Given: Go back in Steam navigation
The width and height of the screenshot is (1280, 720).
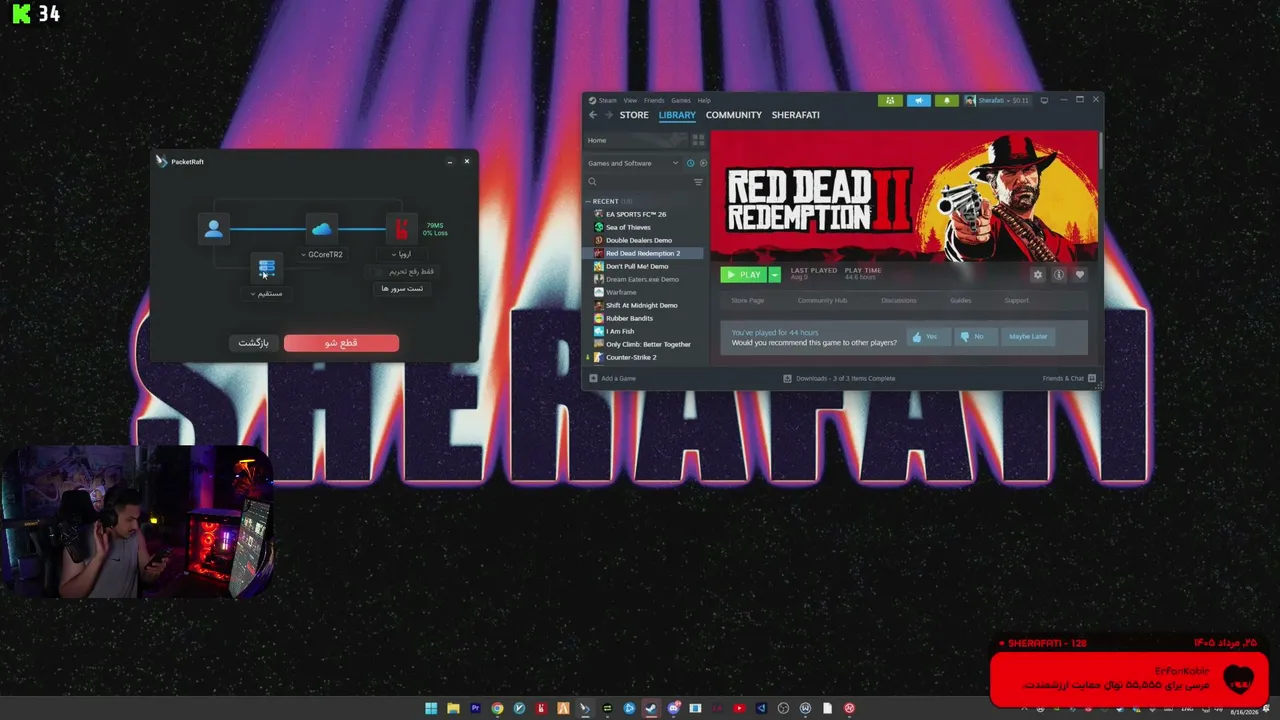Looking at the screenshot, I should click(x=593, y=115).
